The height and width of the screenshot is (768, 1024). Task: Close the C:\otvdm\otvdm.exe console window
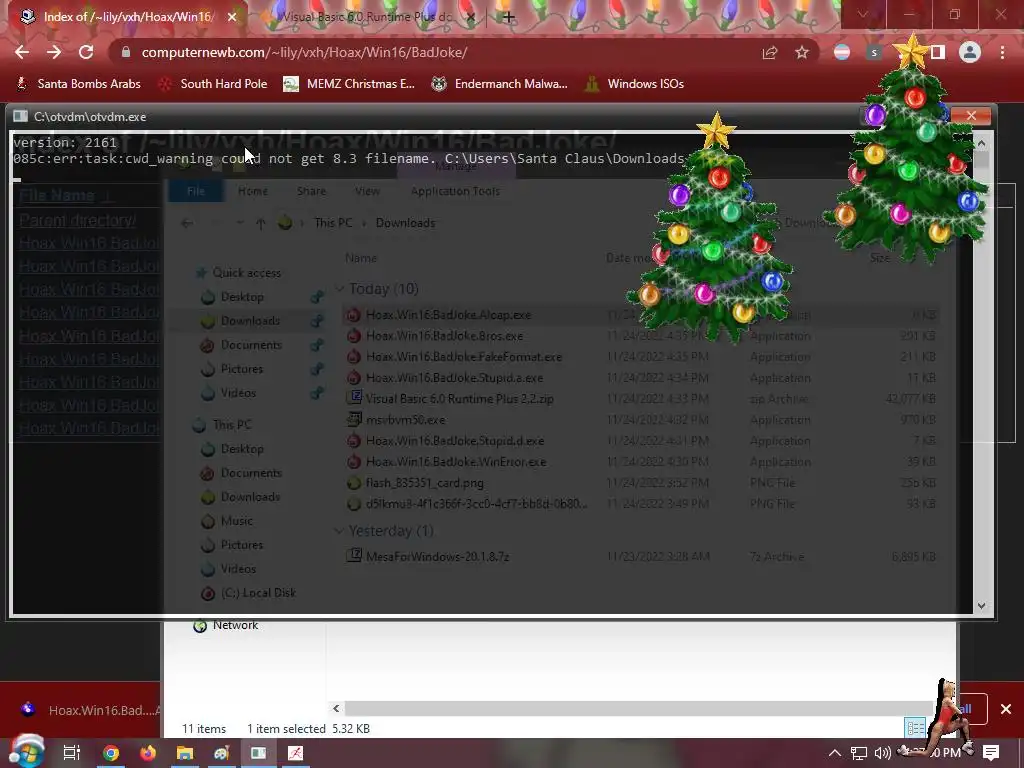click(971, 116)
